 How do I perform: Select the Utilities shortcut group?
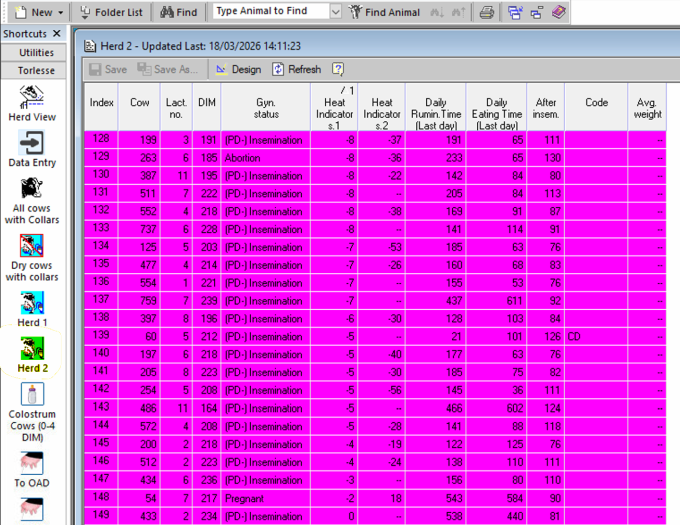34,52
